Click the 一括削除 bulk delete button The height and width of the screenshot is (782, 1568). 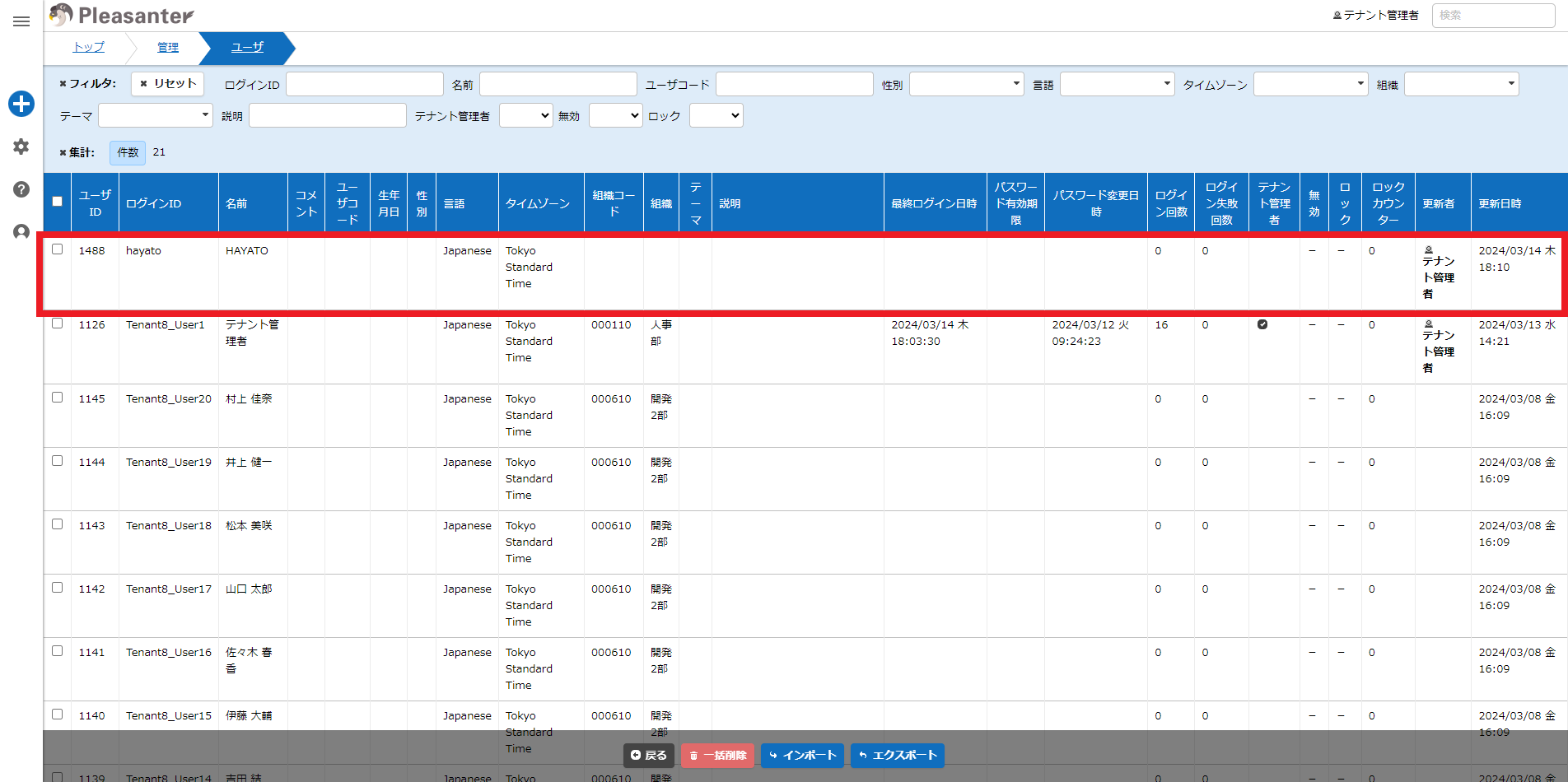pos(718,755)
